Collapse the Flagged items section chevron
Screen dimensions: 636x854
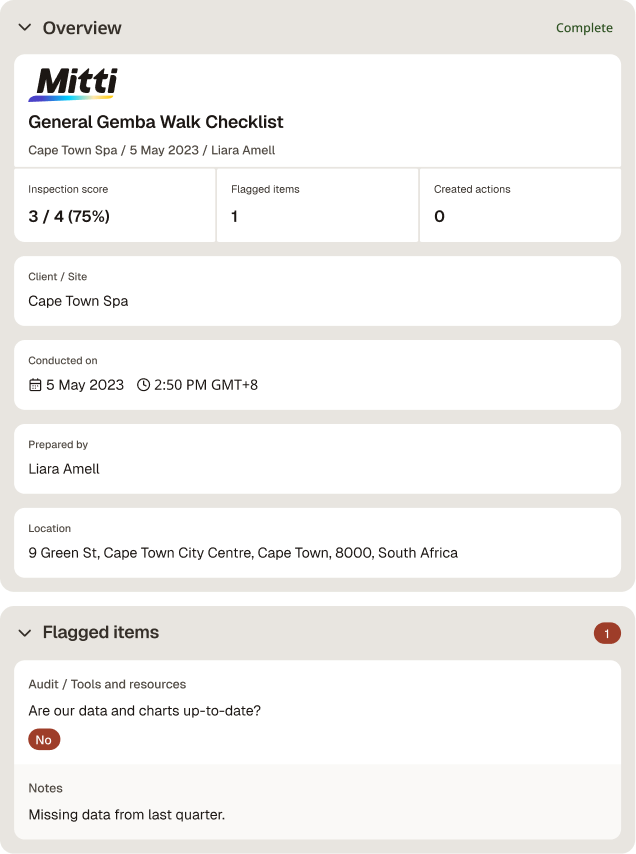[x=25, y=632]
